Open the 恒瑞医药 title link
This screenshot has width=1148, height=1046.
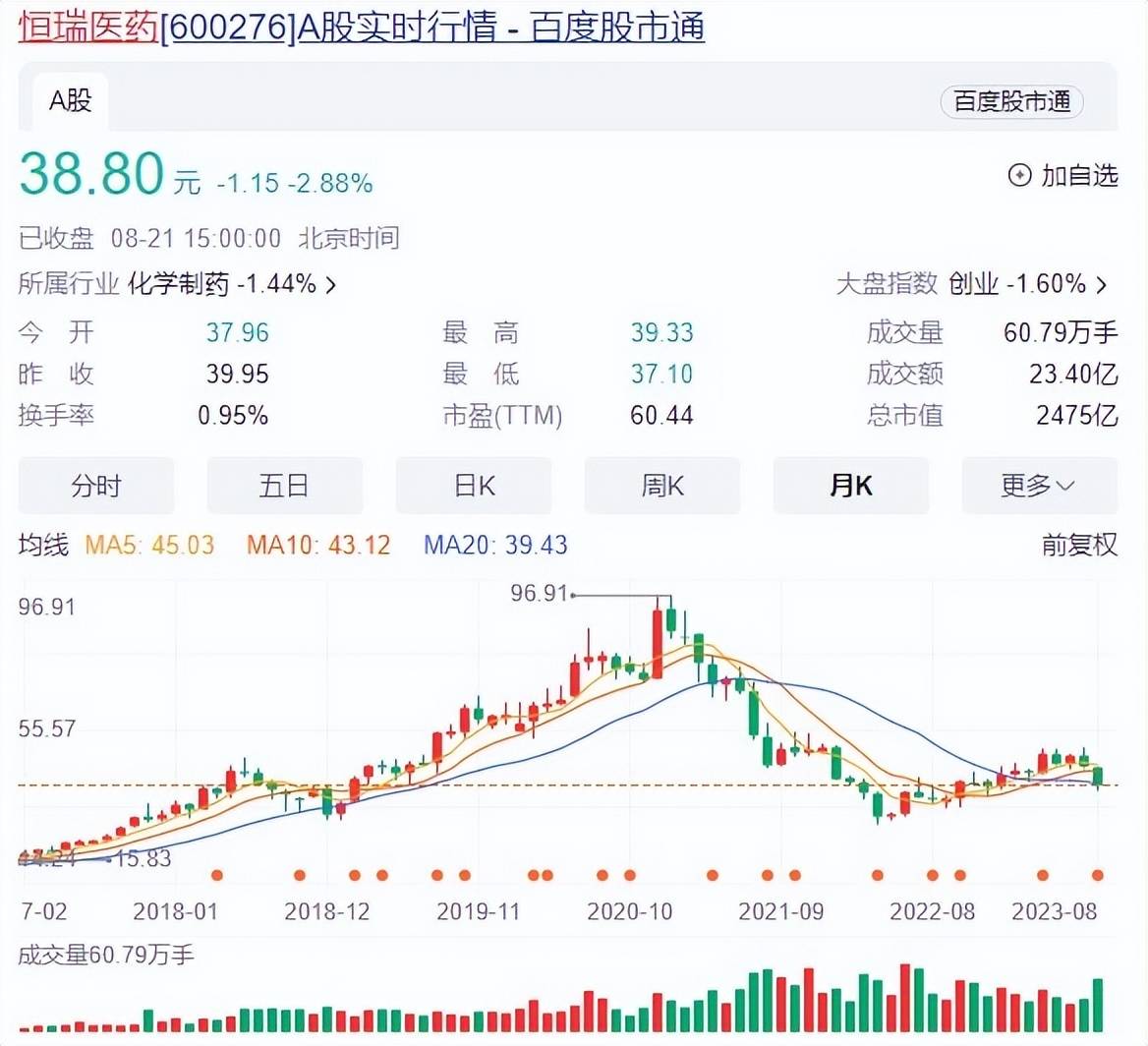click(88, 28)
